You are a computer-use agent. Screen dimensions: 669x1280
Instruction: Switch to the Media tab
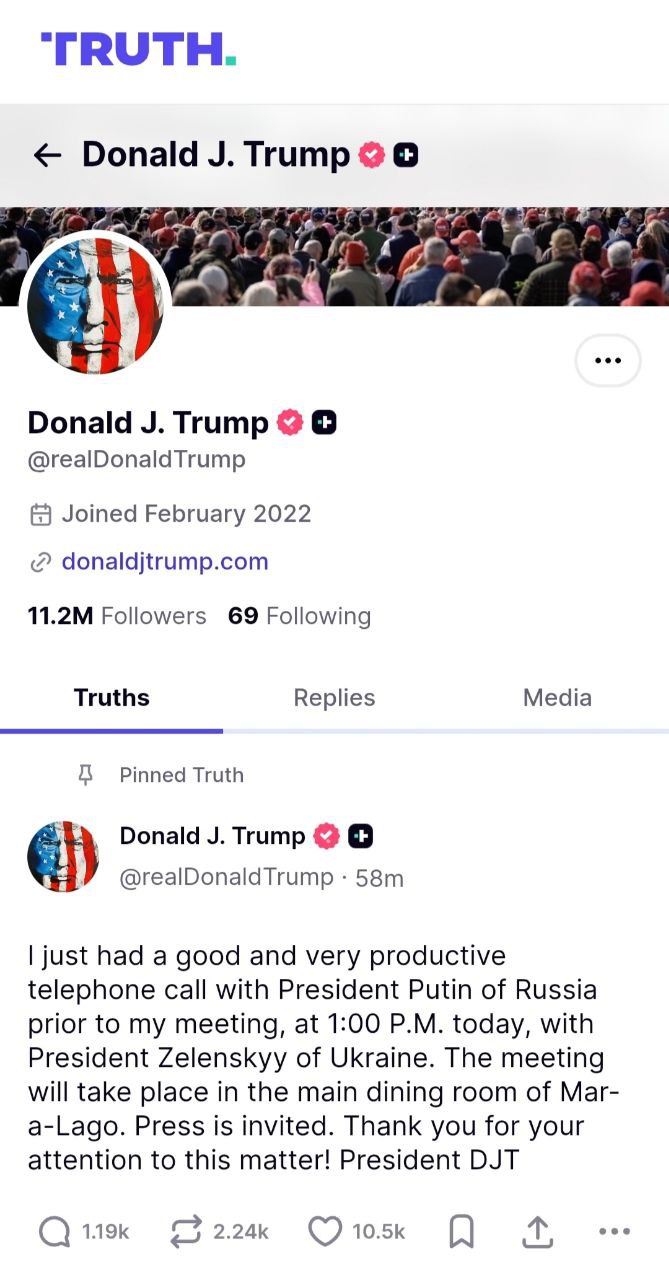click(557, 698)
